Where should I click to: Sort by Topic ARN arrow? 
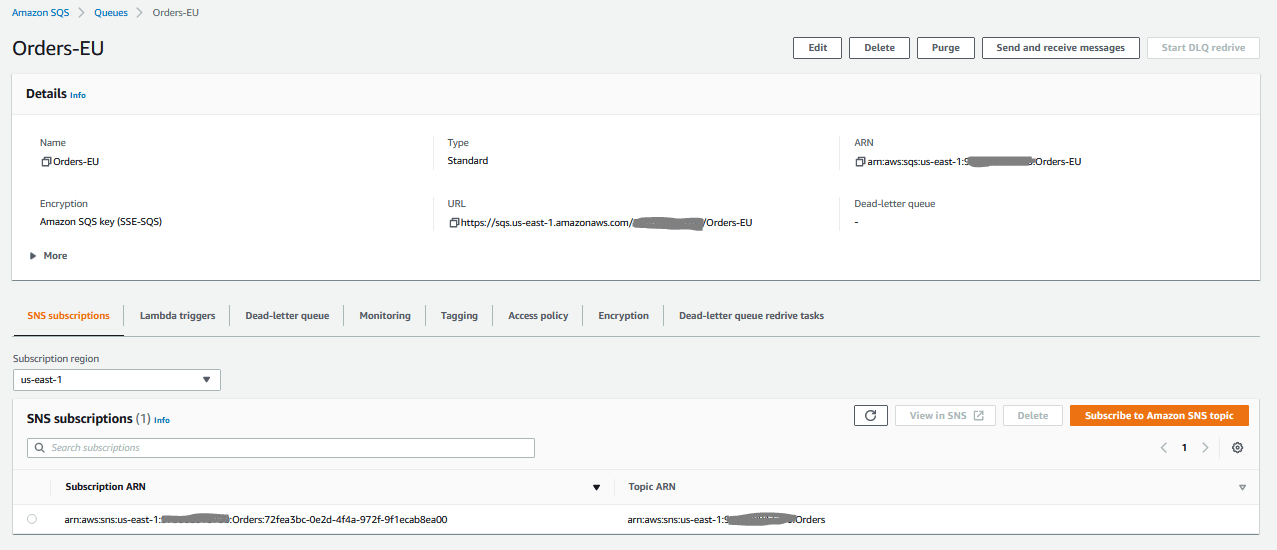[x=1243, y=488]
